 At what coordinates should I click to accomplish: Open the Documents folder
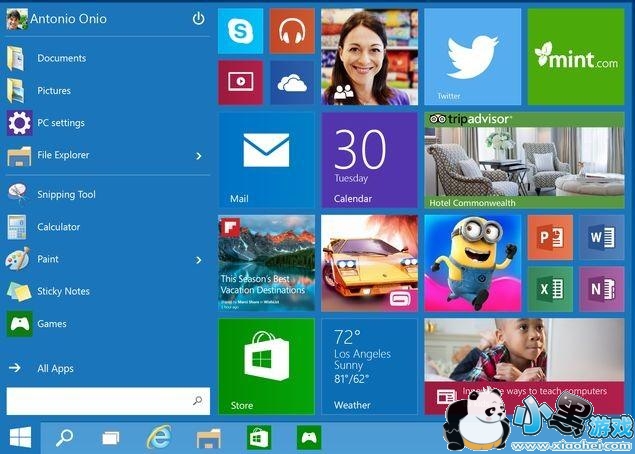pyautogui.click(x=108, y=58)
